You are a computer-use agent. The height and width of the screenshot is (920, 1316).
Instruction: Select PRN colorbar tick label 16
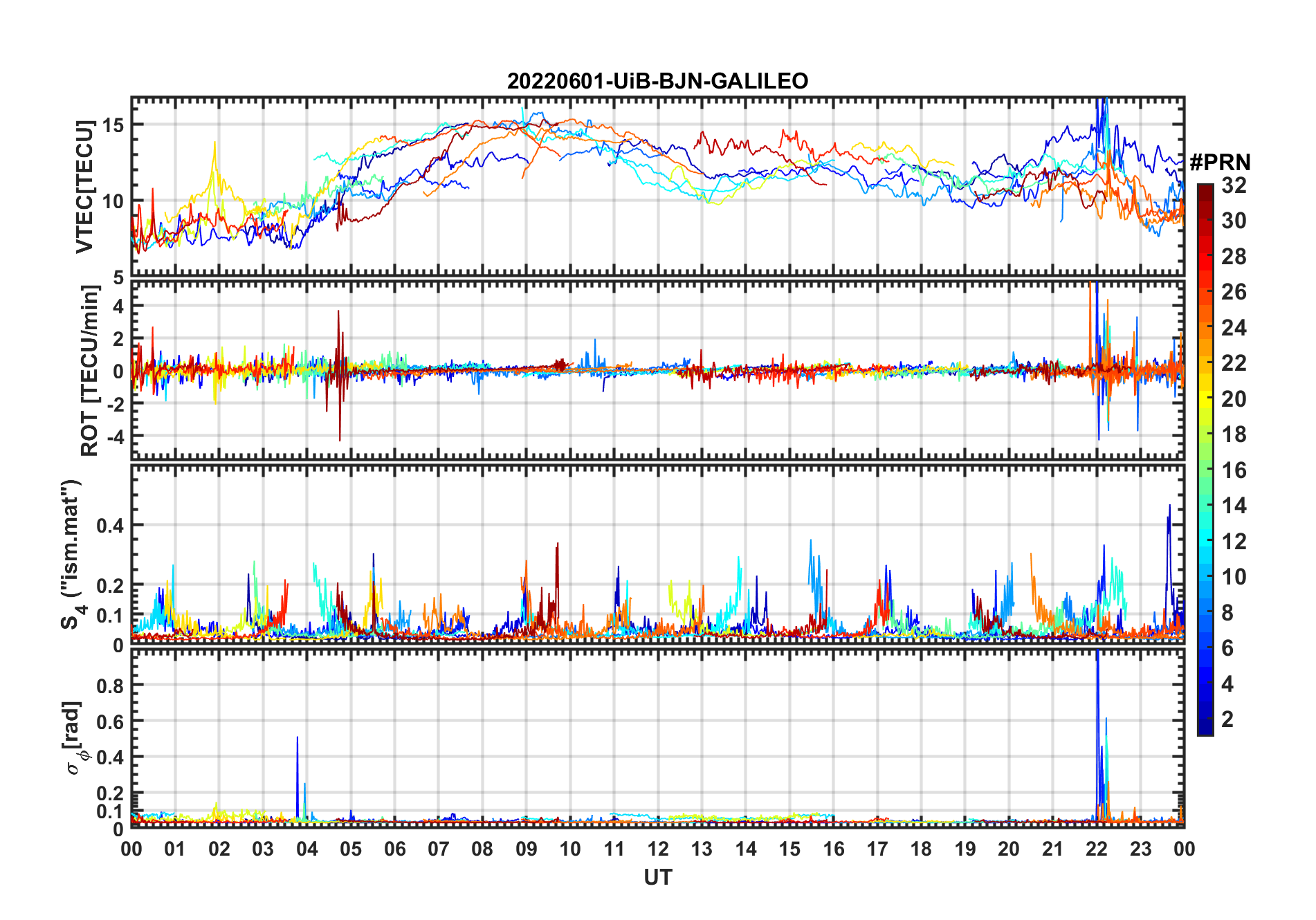click(x=1234, y=470)
